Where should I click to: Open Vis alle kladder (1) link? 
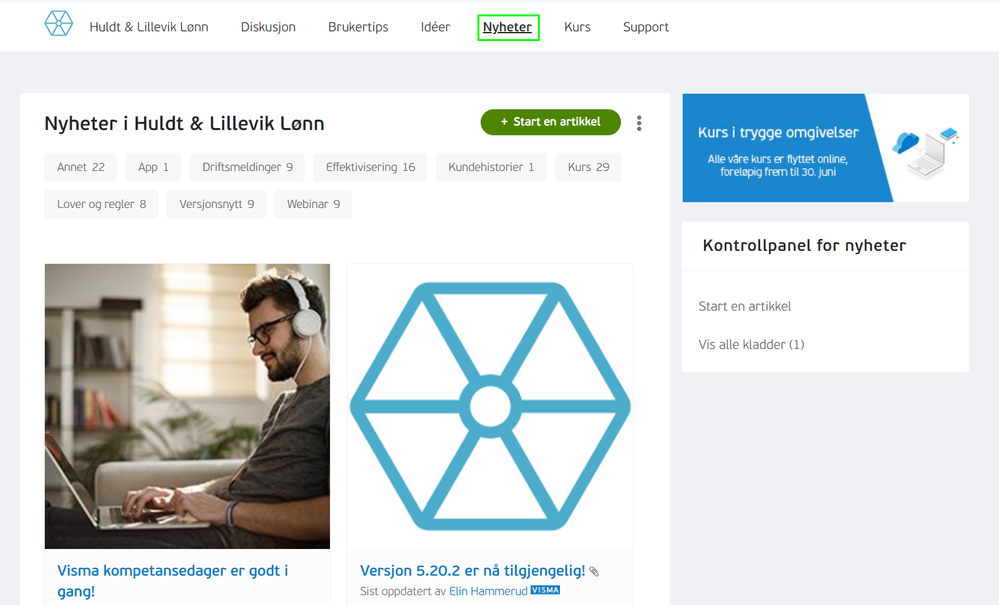pos(751,345)
